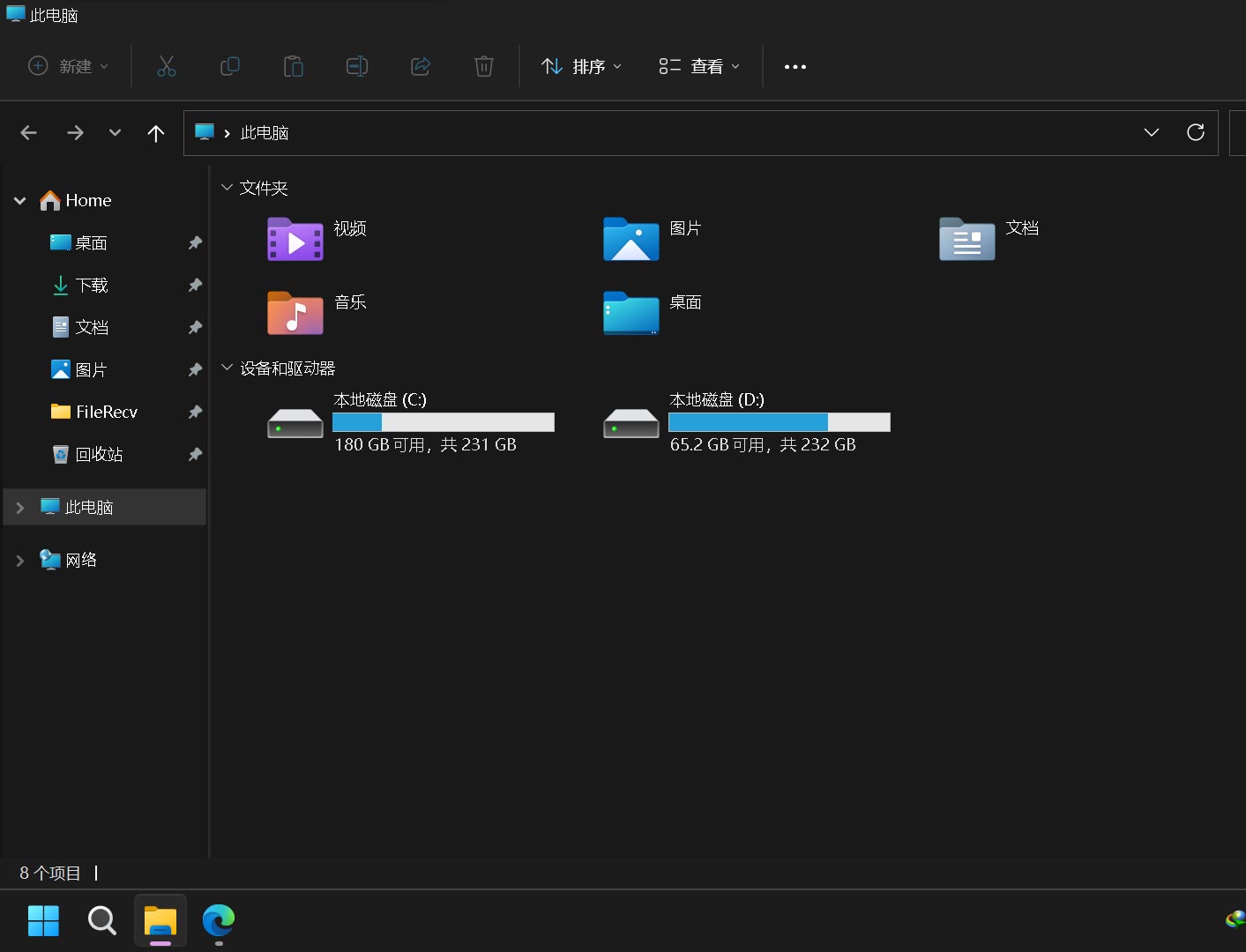Screen dimensions: 1246x952
Task: Collapse the 设备和驱动器 section
Action: point(228,368)
